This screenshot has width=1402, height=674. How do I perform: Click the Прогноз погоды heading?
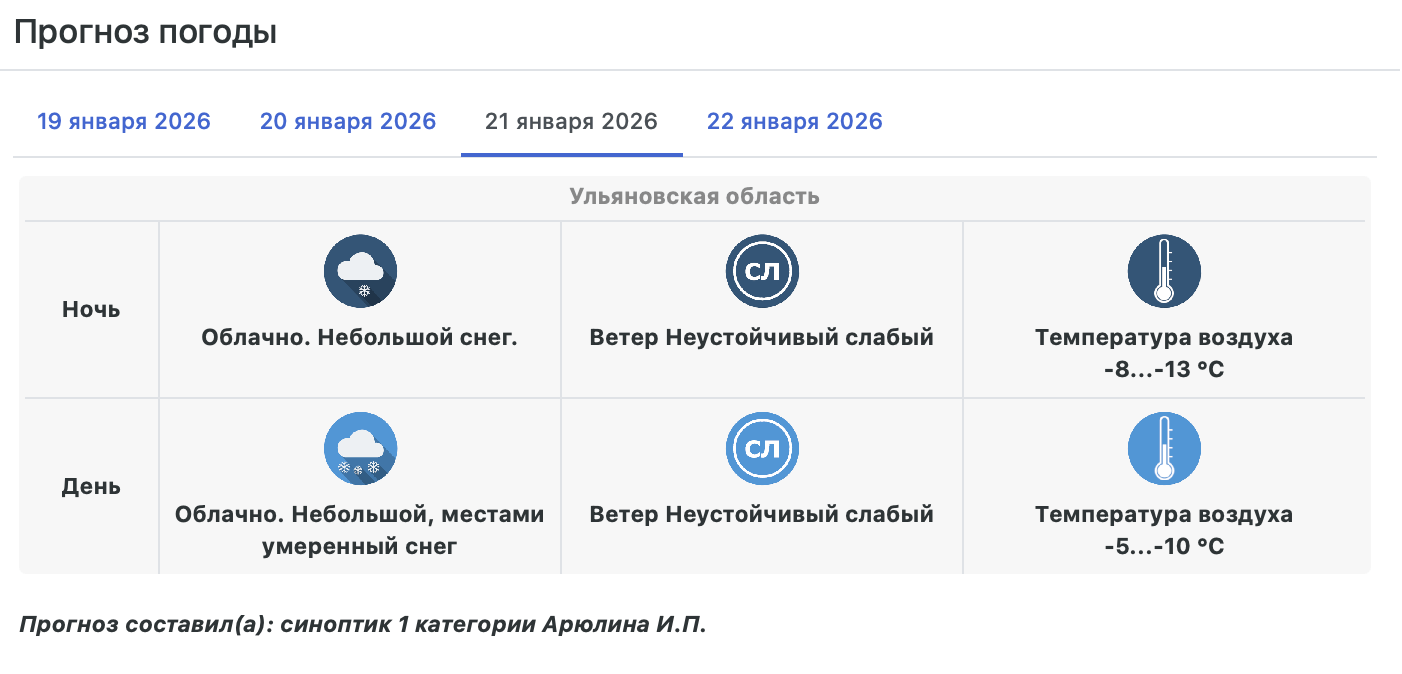145,33
